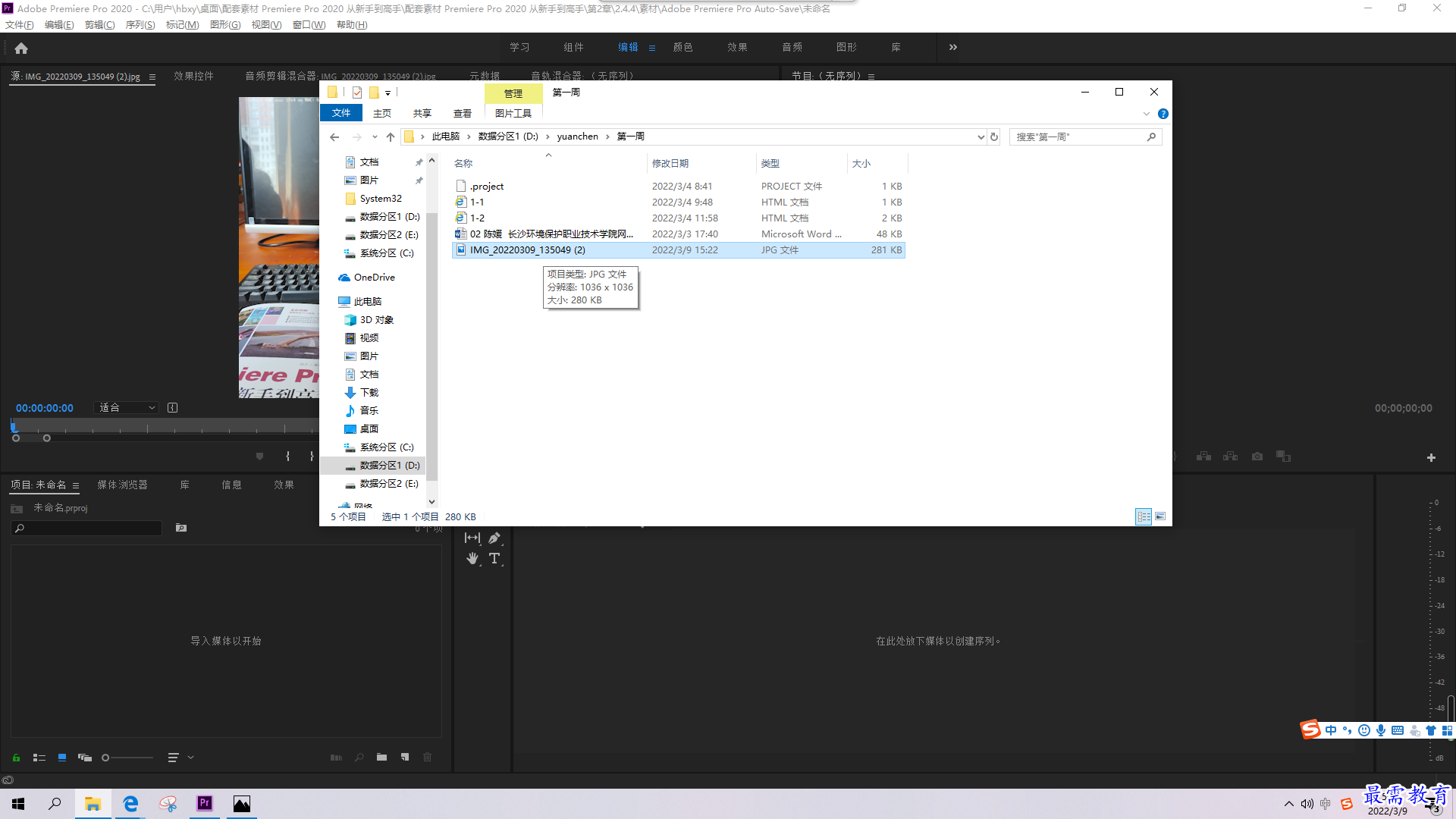The height and width of the screenshot is (819, 1456).
Task: Open Project panel hamburger menu
Action: point(76,485)
